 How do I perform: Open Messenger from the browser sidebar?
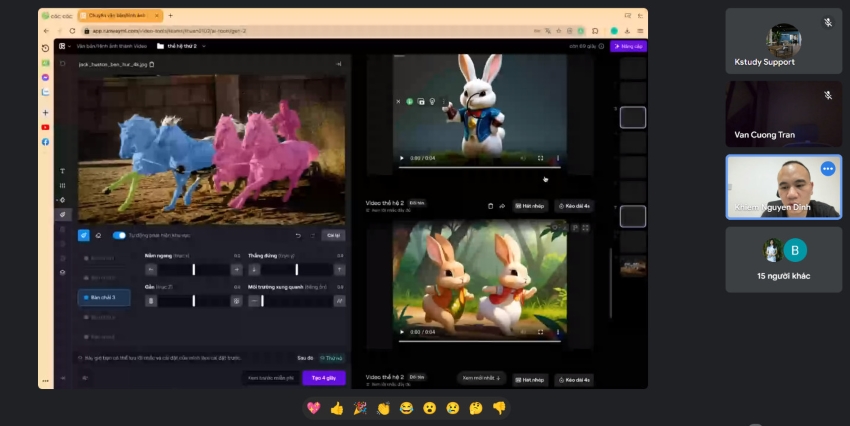[x=45, y=77]
